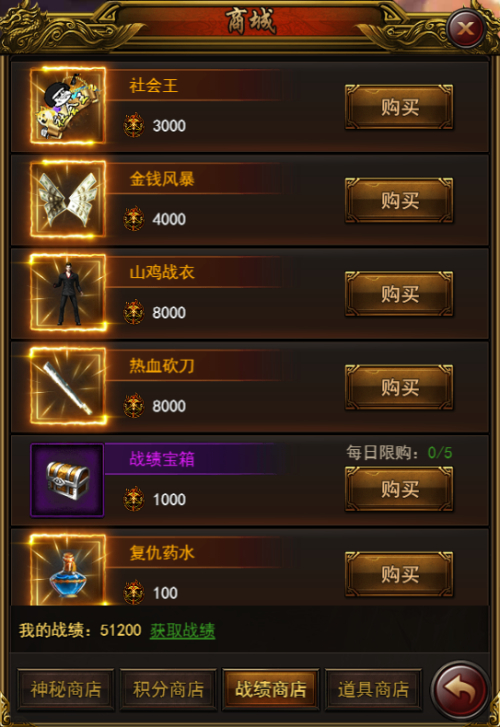Viewport: 500px width, 727px height.
Task: Select the 复仇药水 potion icon
Action: (68, 570)
